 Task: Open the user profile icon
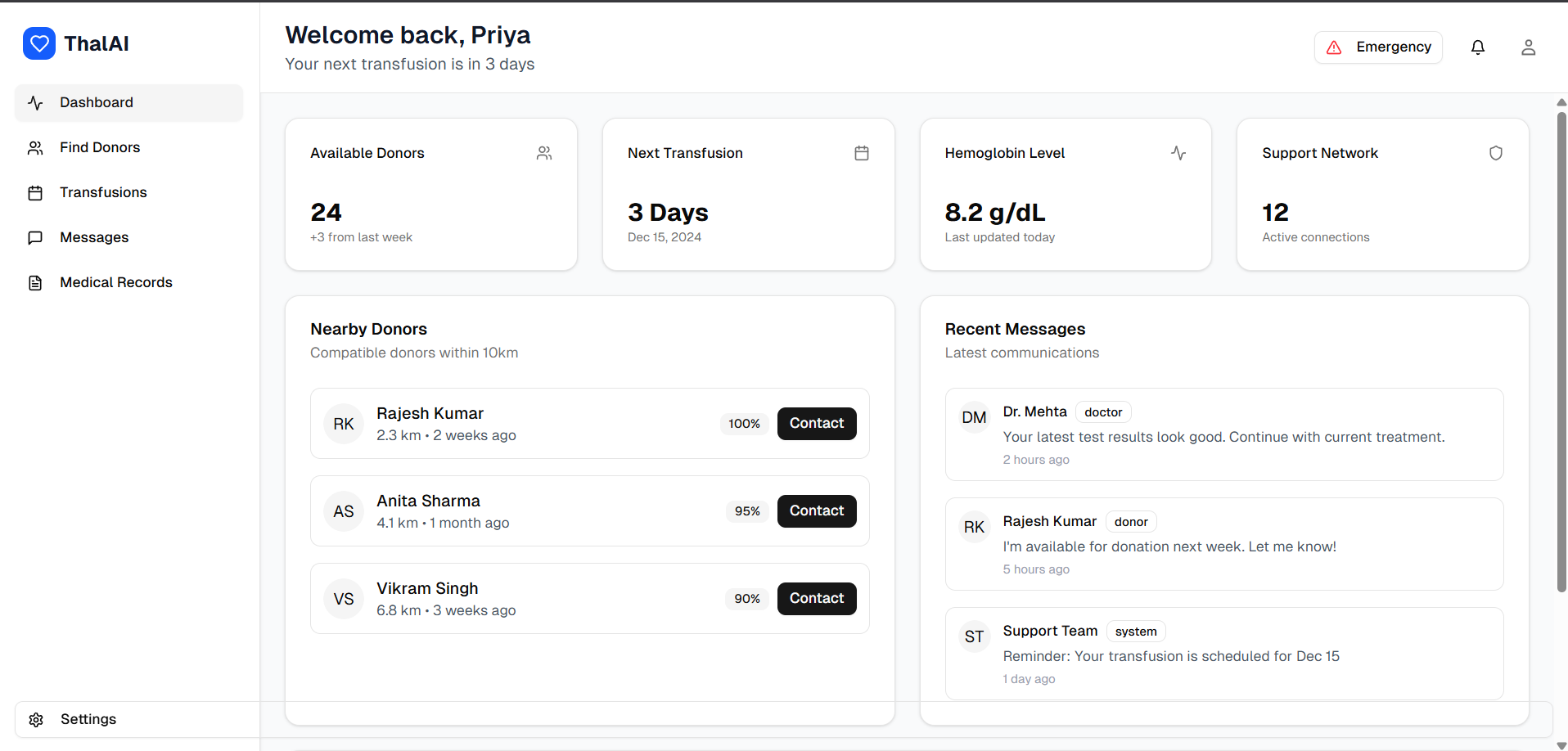pyautogui.click(x=1528, y=47)
